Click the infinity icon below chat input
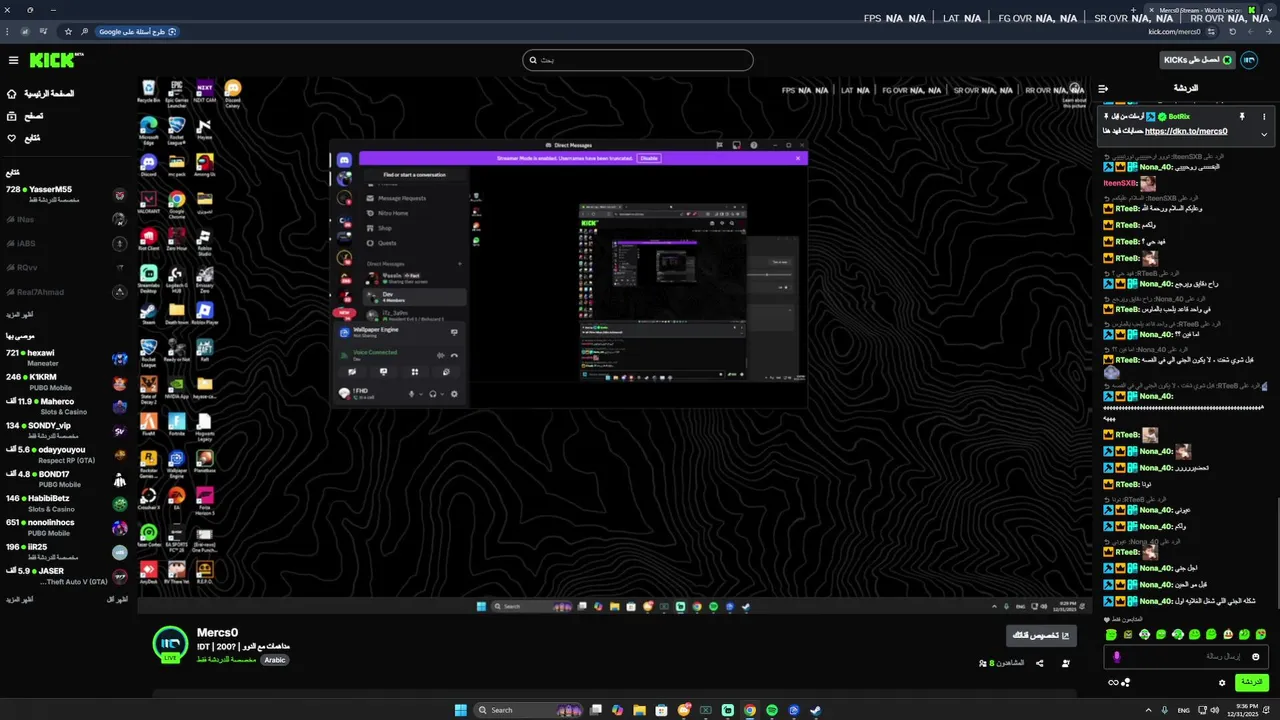The height and width of the screenshot is (720, 1280). [x=1112, y=683]
